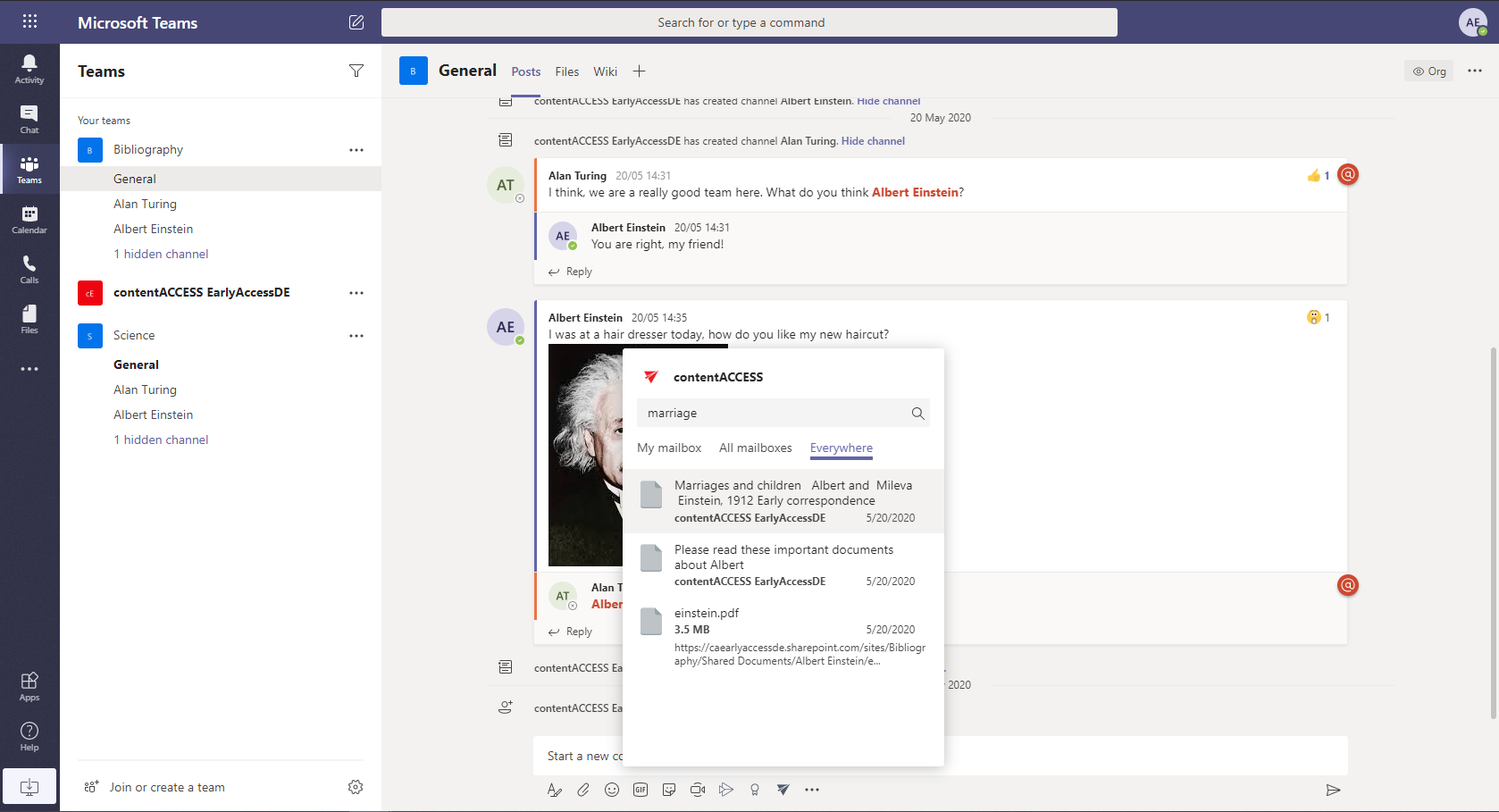Switch to the Wiki tab

coord(605,71)
